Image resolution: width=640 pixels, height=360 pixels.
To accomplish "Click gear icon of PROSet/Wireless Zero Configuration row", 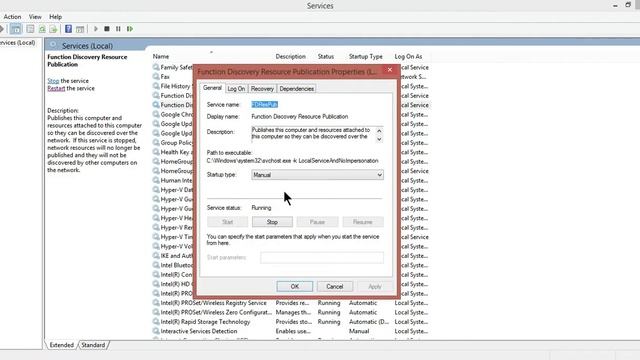I will pos(156,312).
